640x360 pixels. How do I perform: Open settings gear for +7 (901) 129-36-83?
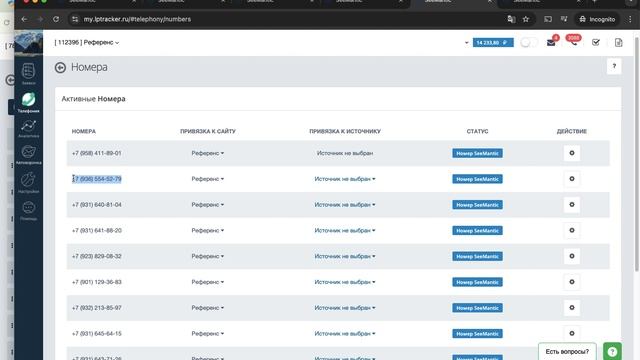(x=572, y=282)
